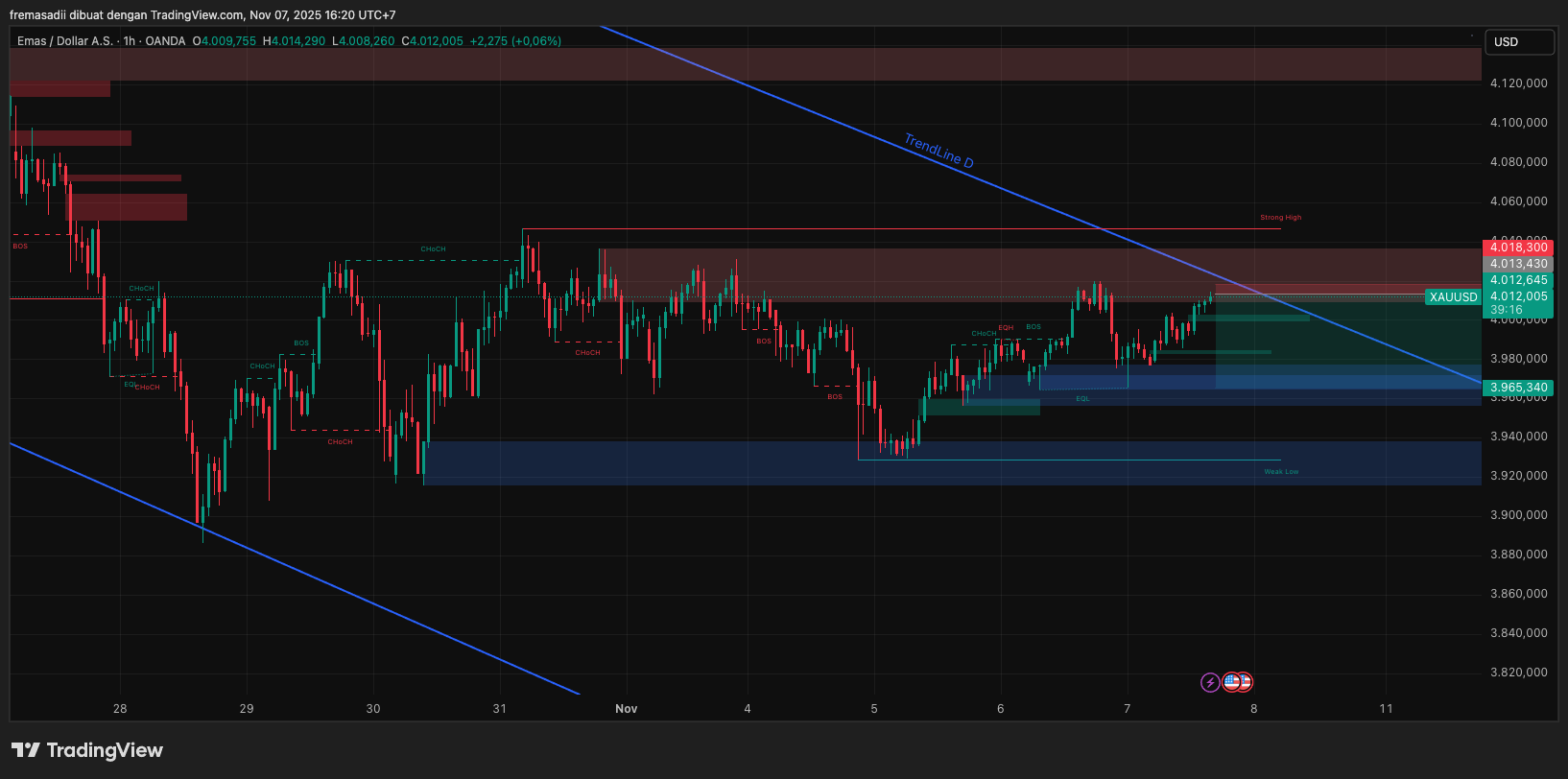
Task: Click the 4.120,000 price scale value
Action: click(1518, 83)
